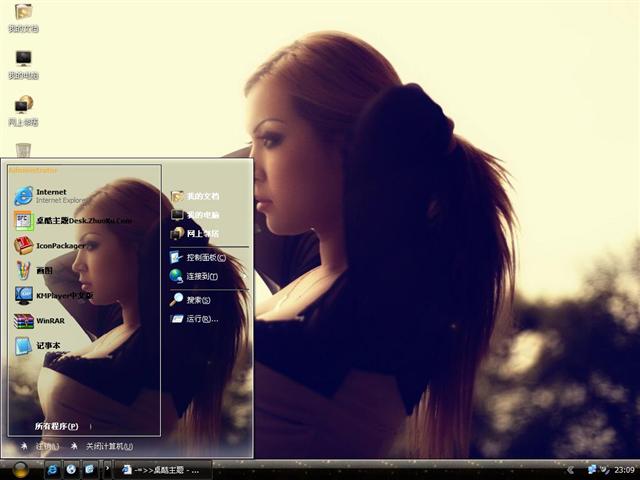640x480 pixels.
Task: Click the globe icon in Quick Launch
Action: (x=71, y=470)
